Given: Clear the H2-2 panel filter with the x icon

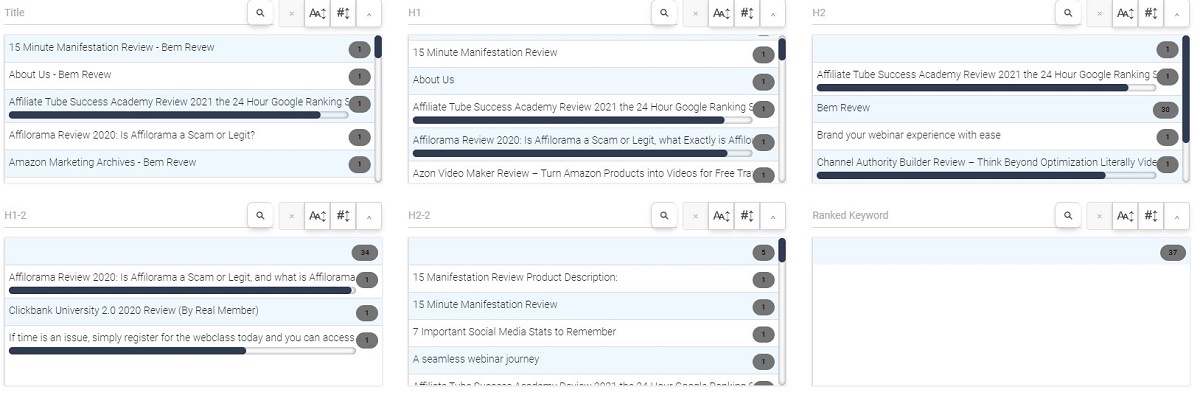Looking at the screenshot, I should click(x=695, y=215).
